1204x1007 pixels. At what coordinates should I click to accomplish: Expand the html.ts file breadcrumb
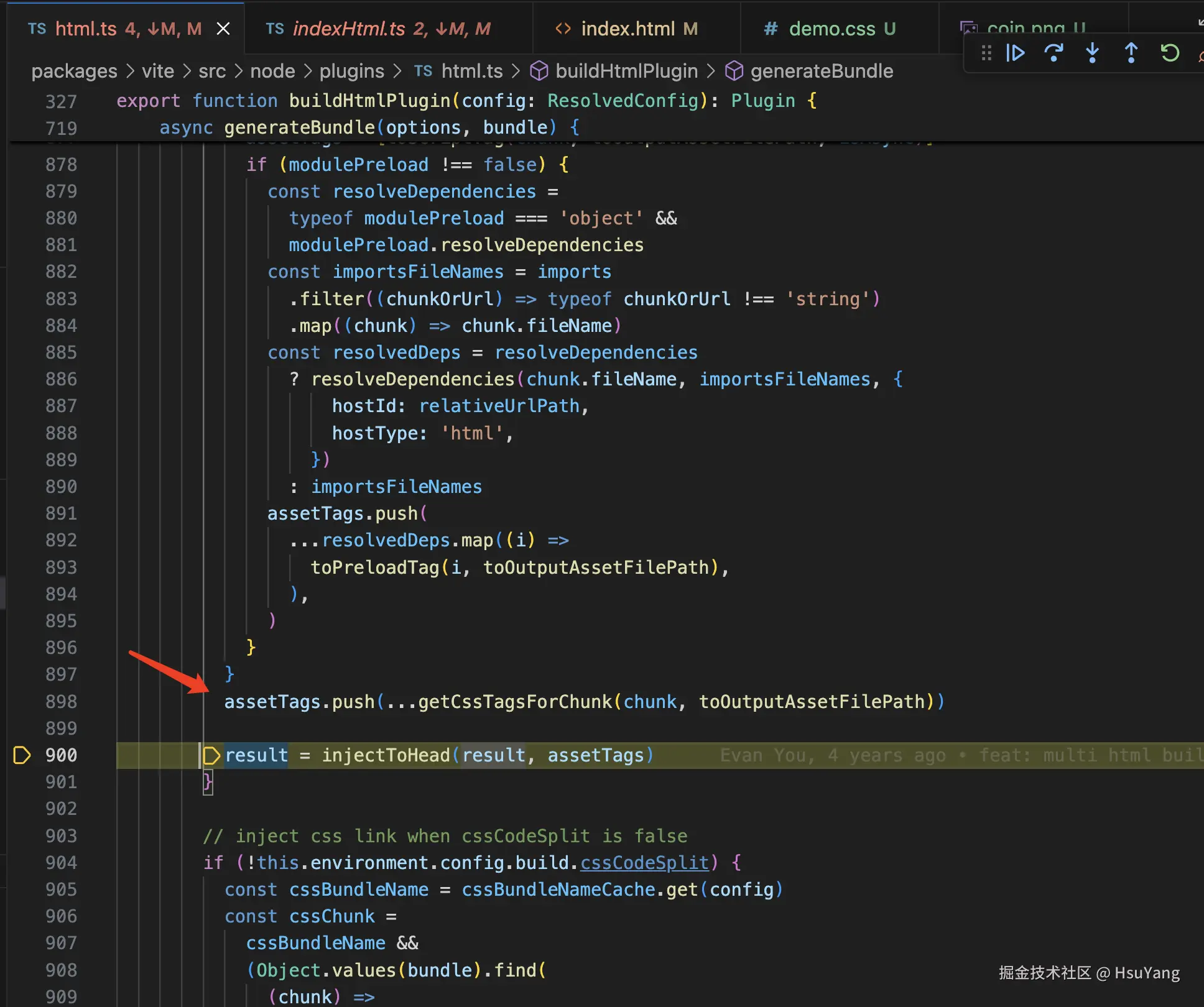click(x=471, y=71)
